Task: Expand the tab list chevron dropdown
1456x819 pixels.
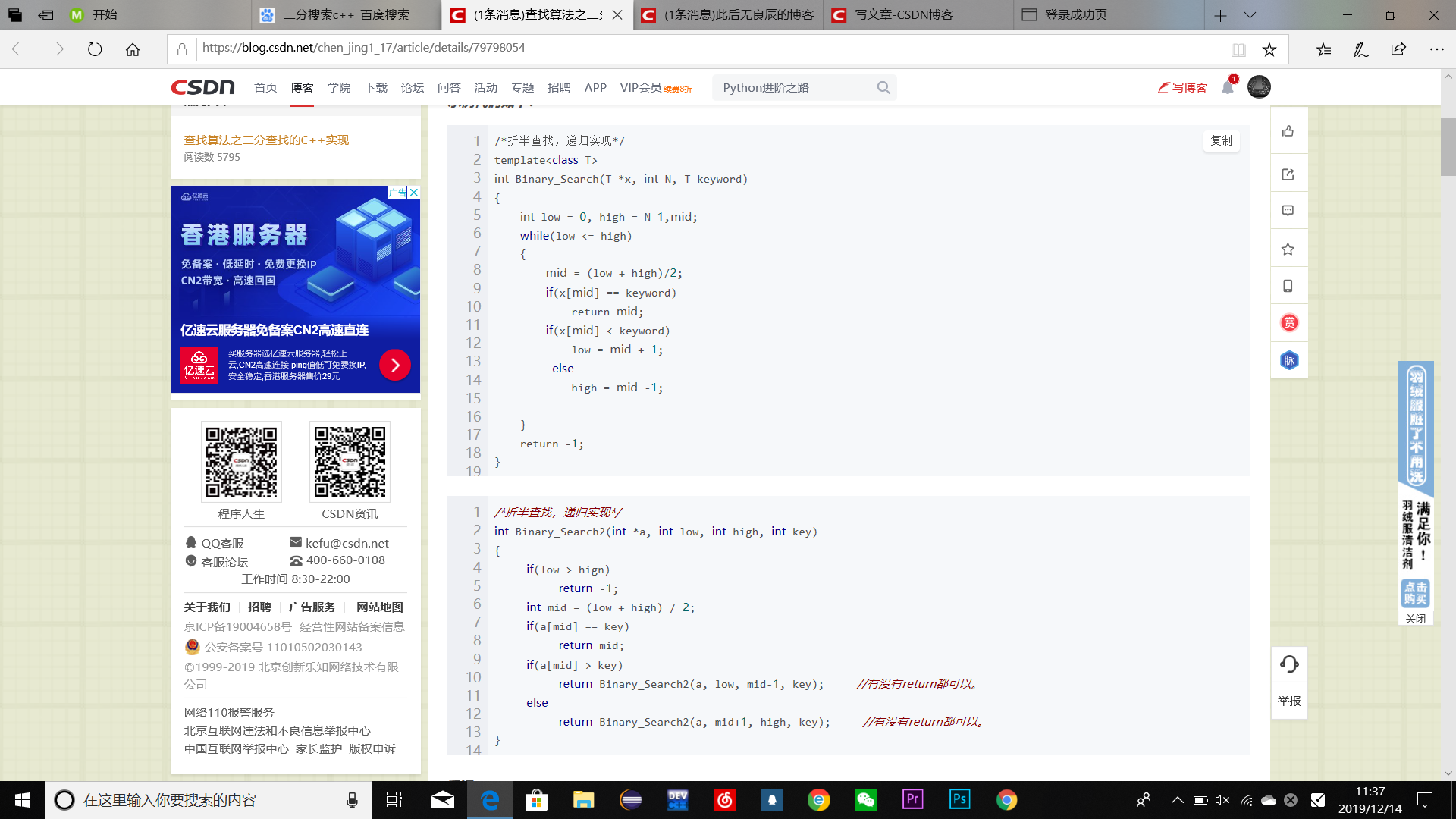Action: coord(1250,15)
